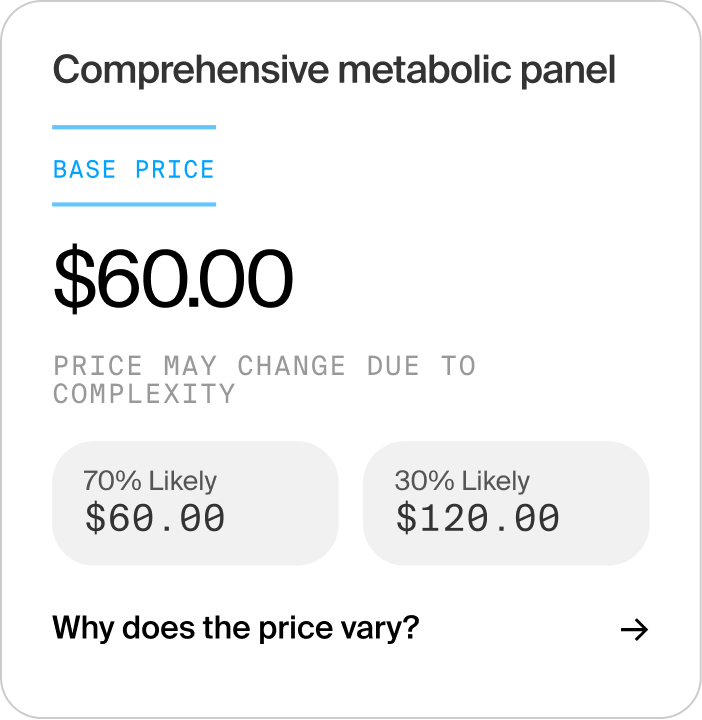Viewport: 702px width, 720px height.
Task: Click the "70% Likely" label text
Action: click(x=150, y=481)
